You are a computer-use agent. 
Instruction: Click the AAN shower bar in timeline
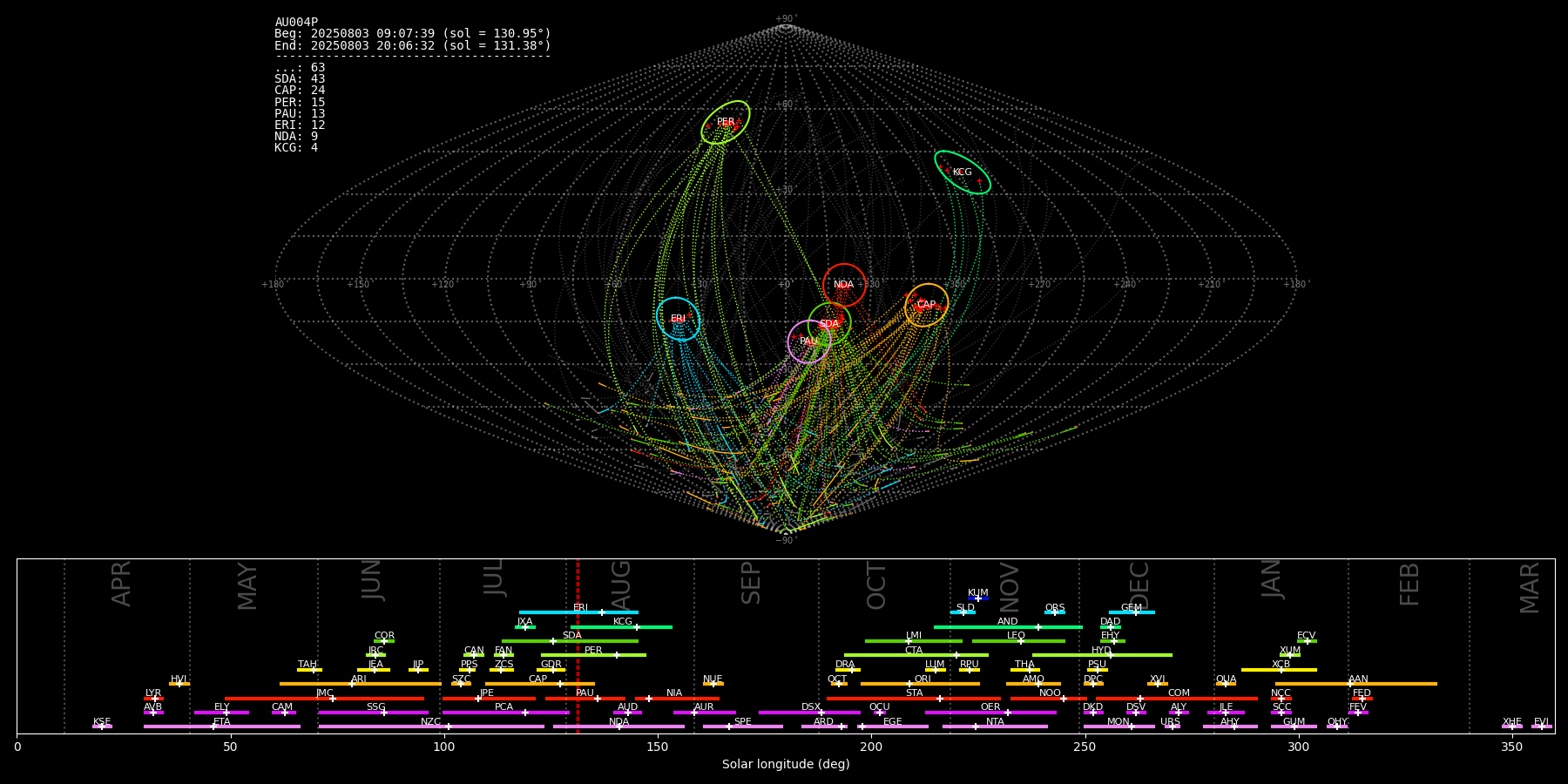[x=1356, y=684]
